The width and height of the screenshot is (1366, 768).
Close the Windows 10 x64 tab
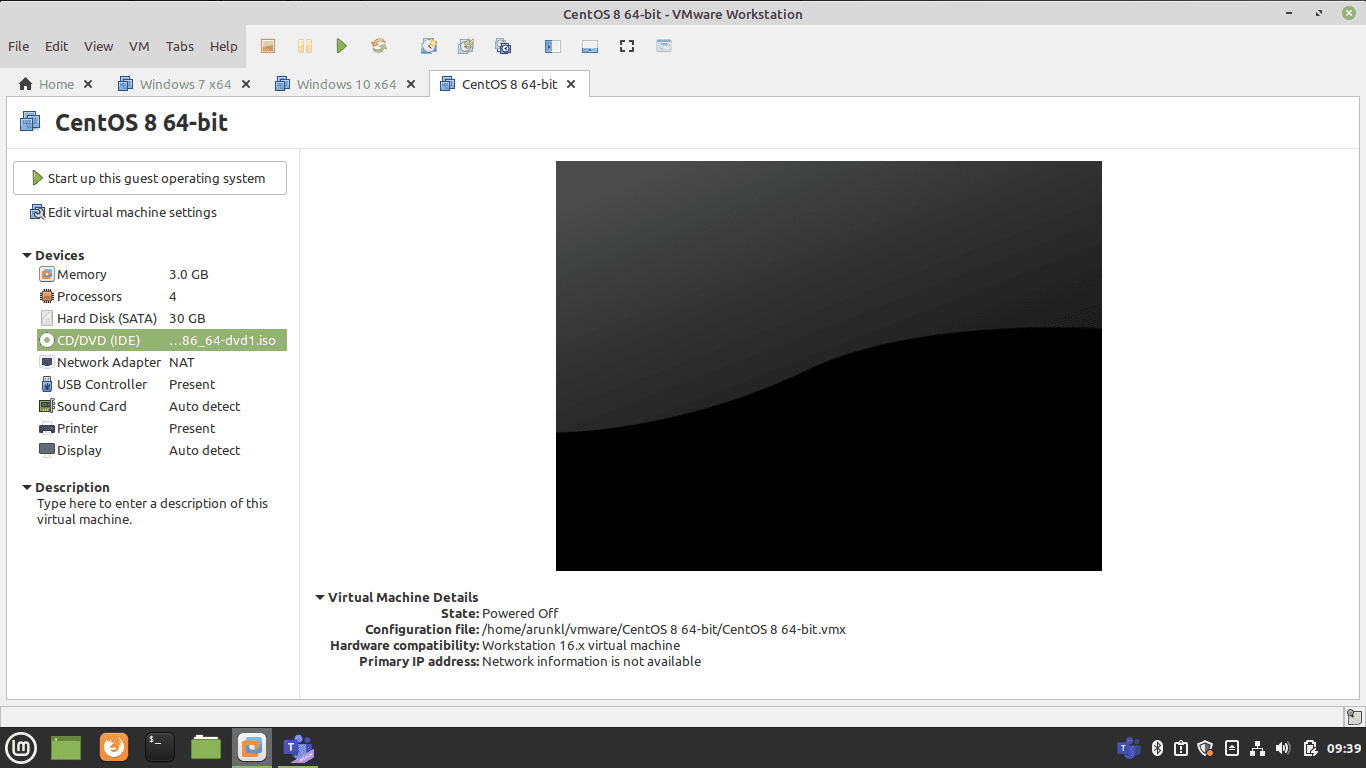410,84
